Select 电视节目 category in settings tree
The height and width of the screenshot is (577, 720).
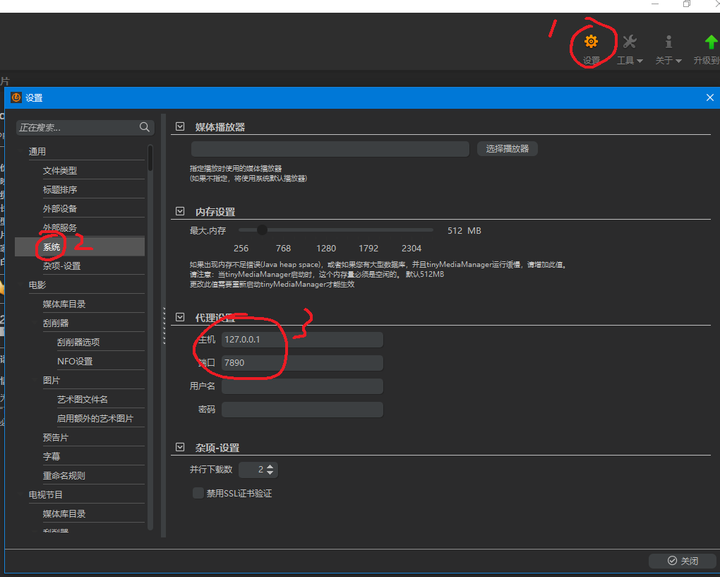pyautogui.click(x=45, y=495)
